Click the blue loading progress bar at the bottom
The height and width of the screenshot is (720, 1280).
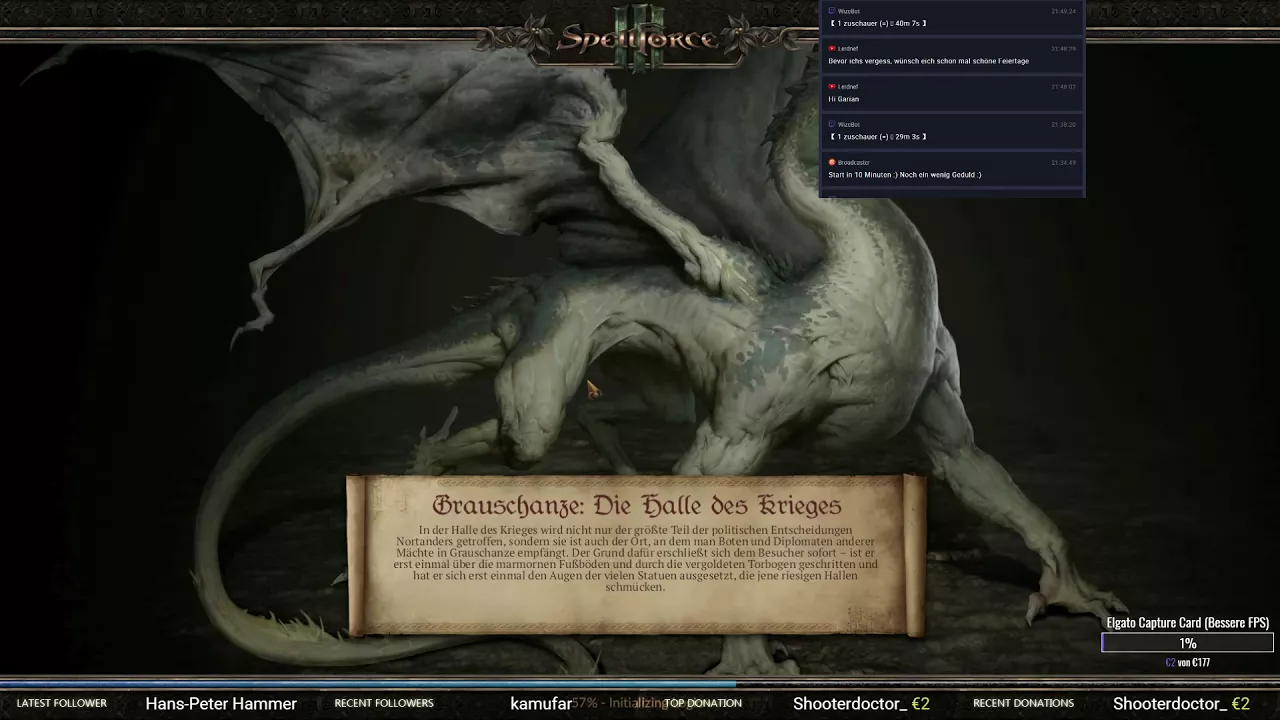[x=368, y=684]
